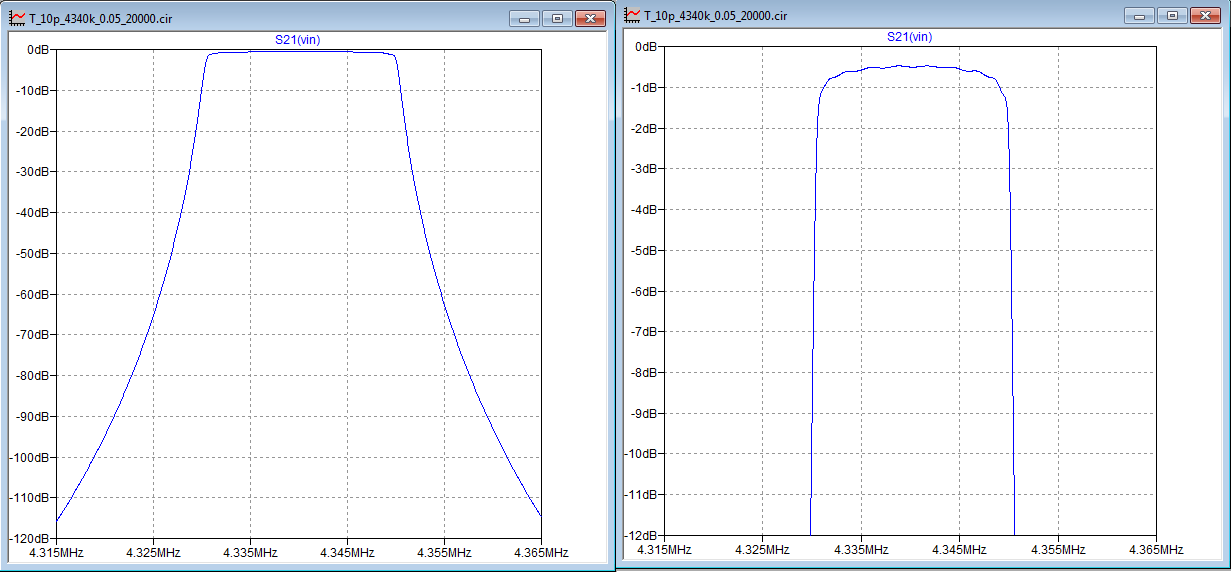Click -12dB axis label in right plot
This screenshot has width=1231, height=572.
point(642,535)
